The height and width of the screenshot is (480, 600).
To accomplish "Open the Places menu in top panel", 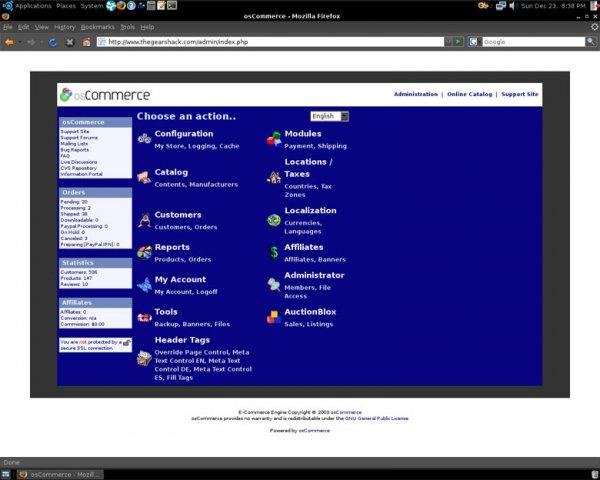I will (x=66, y=6).
